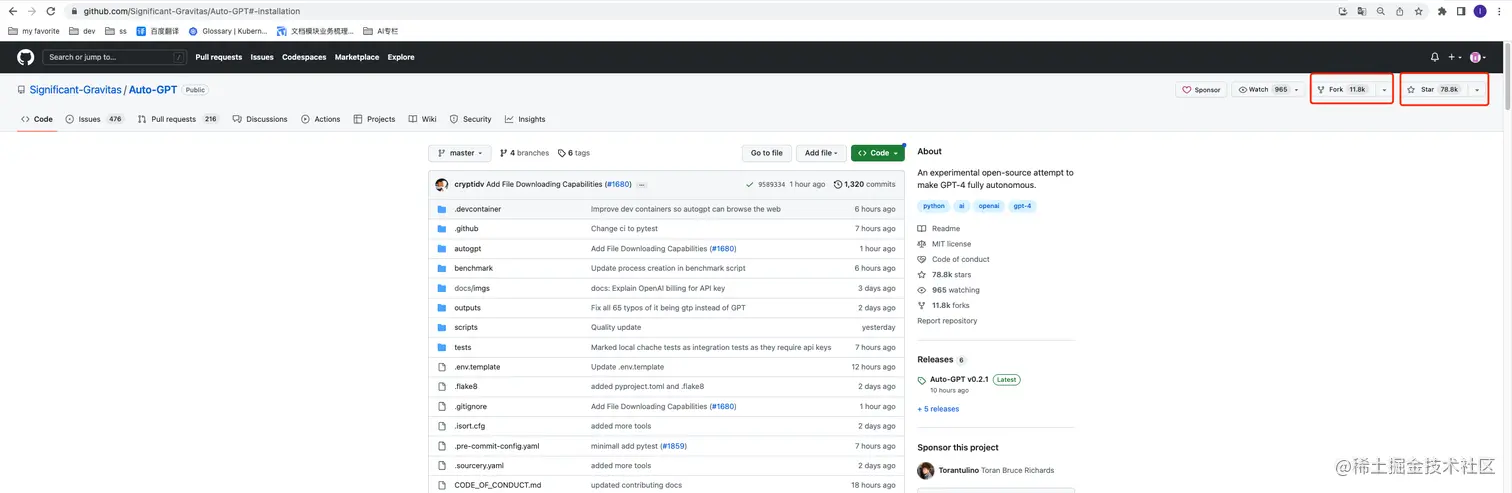Click the install app icon in address bar

coord(1343,11)
